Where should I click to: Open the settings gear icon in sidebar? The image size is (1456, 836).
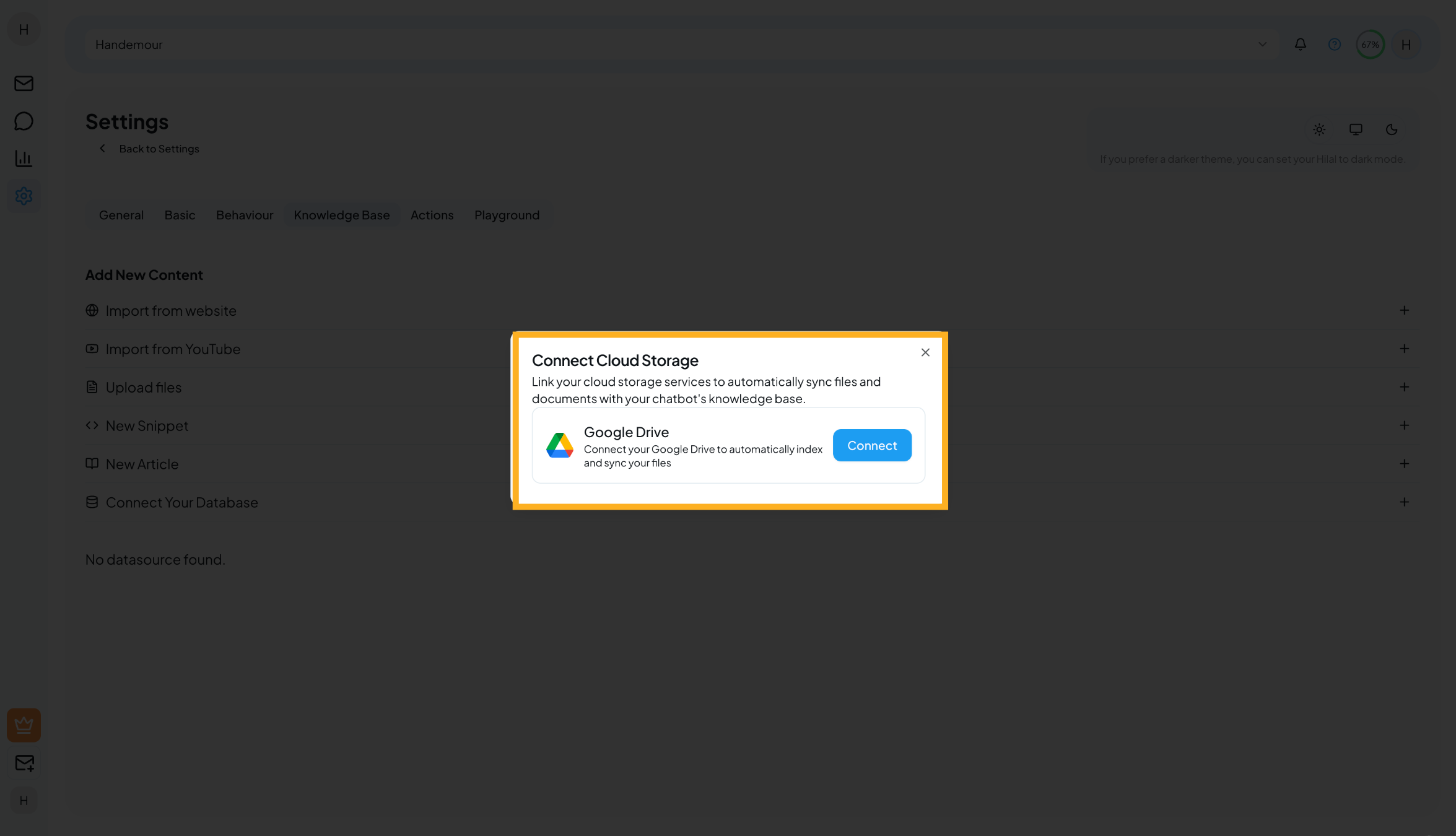[x=24, y=196]
